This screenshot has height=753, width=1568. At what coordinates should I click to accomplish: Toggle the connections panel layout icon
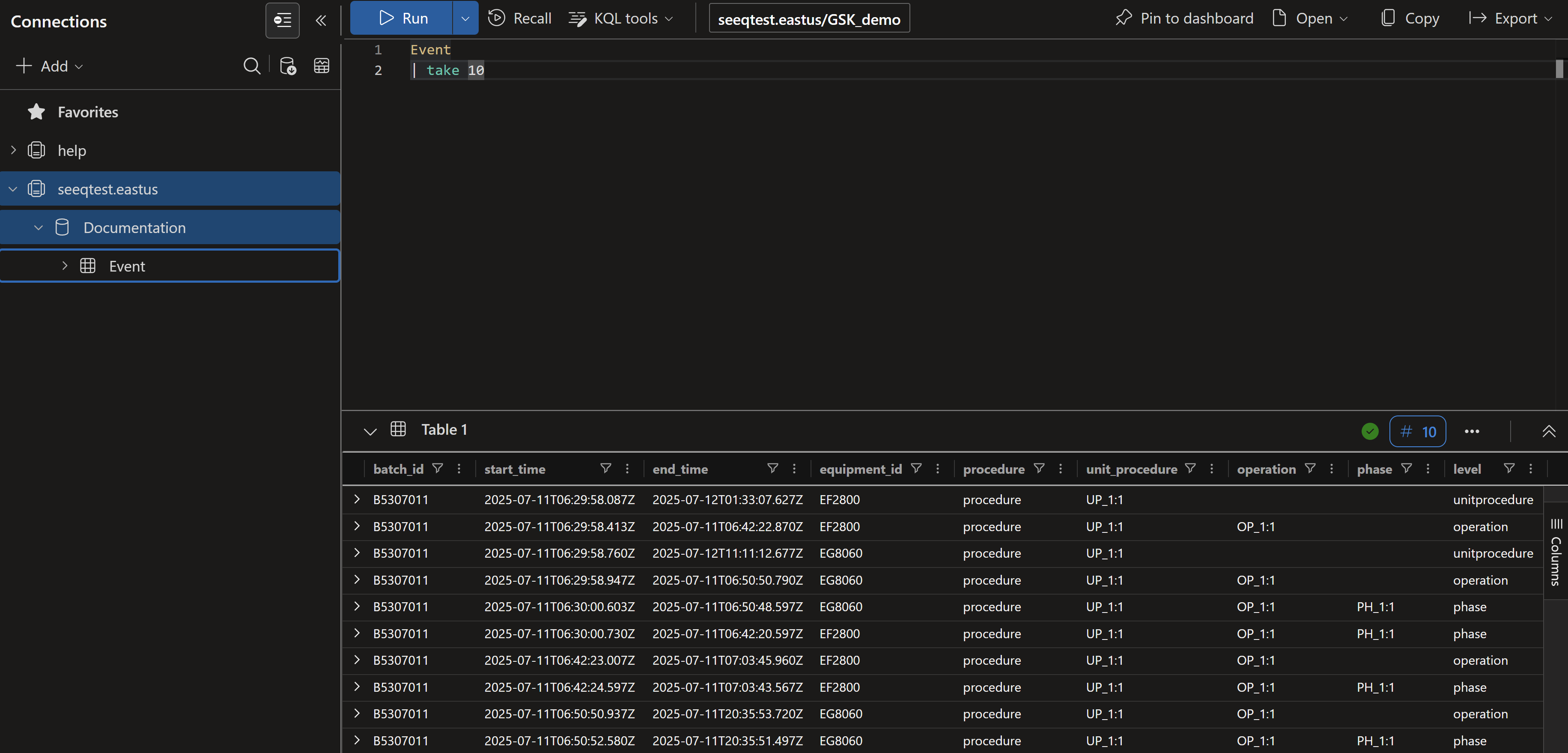[283, 21]
